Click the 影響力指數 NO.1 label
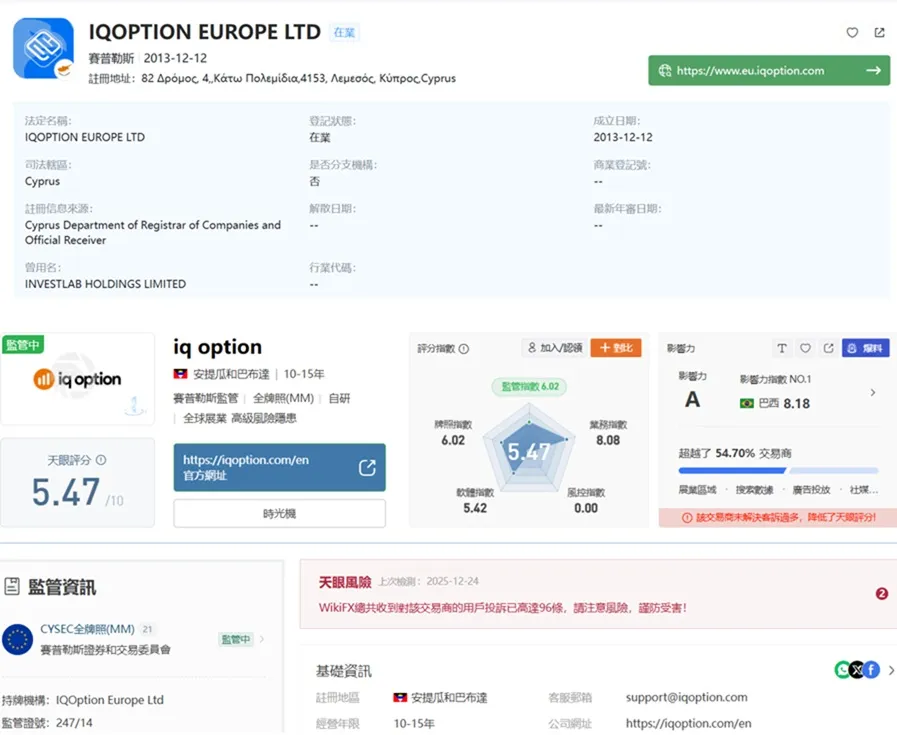 click(775, 379)
